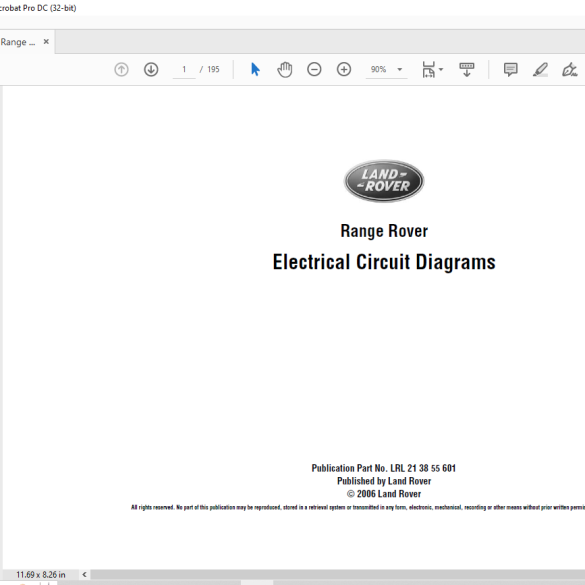Switch to the Range document tab

coord(18,42)
